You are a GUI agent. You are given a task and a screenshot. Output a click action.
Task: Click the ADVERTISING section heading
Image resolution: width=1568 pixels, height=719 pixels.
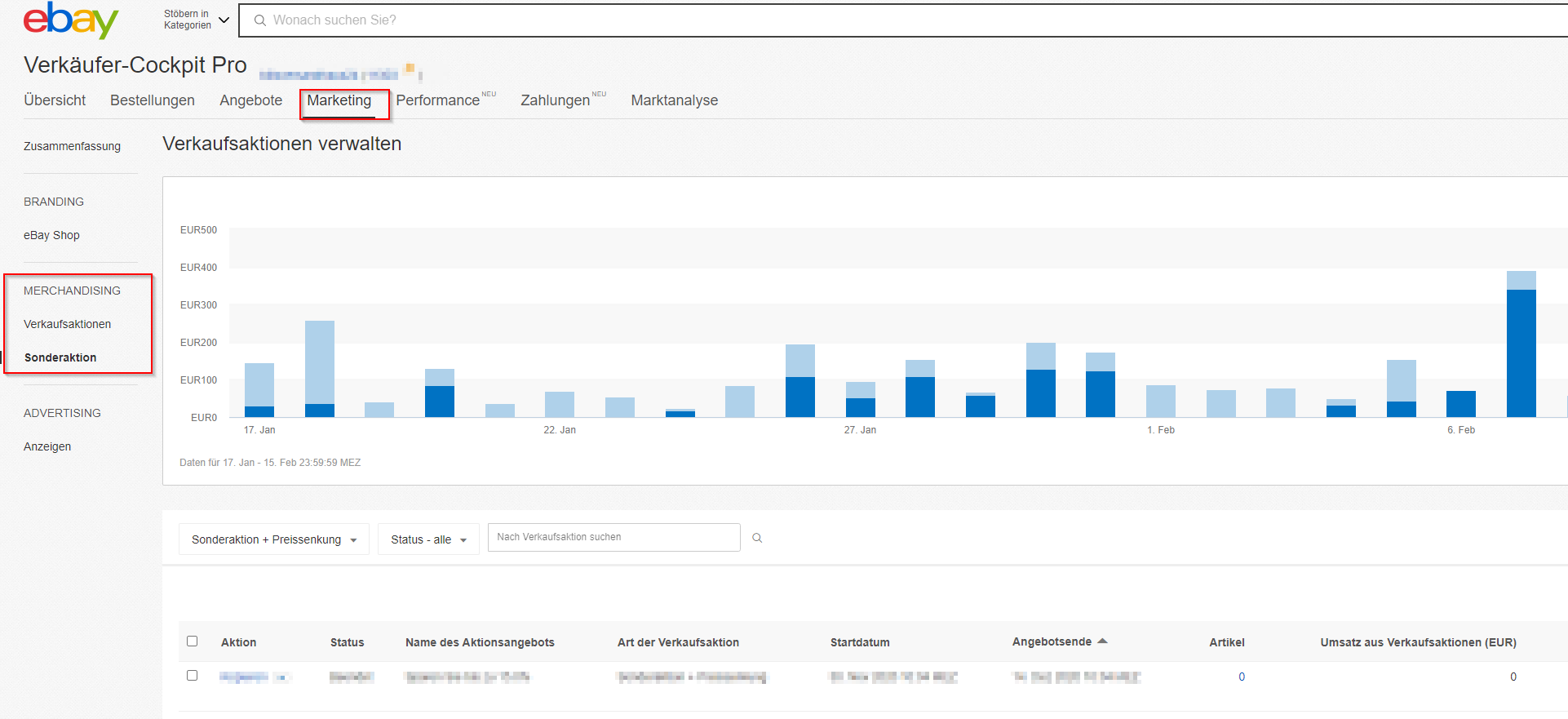(62, 413)
